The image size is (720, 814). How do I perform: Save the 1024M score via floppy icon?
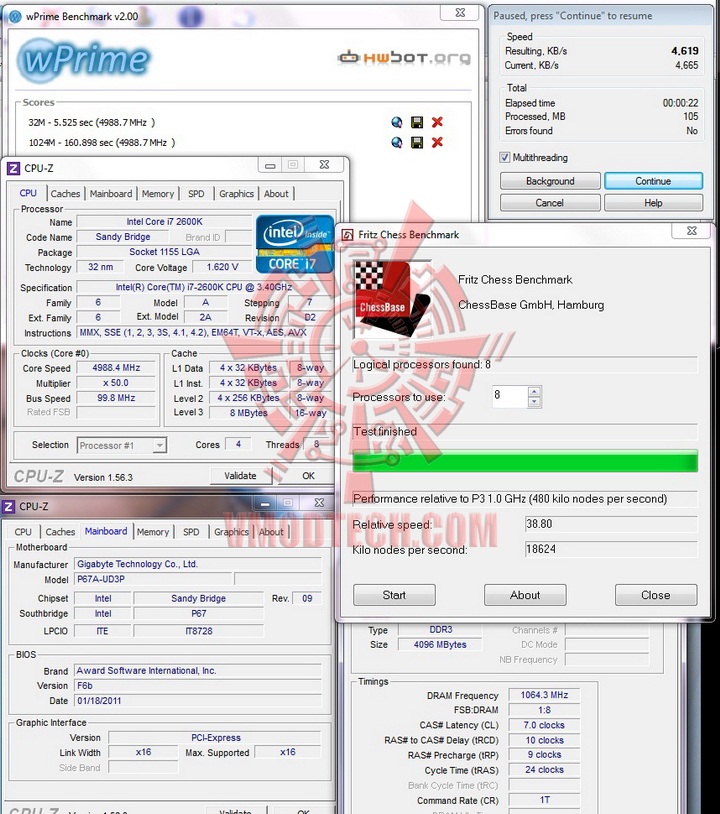(x=417, y=142)
